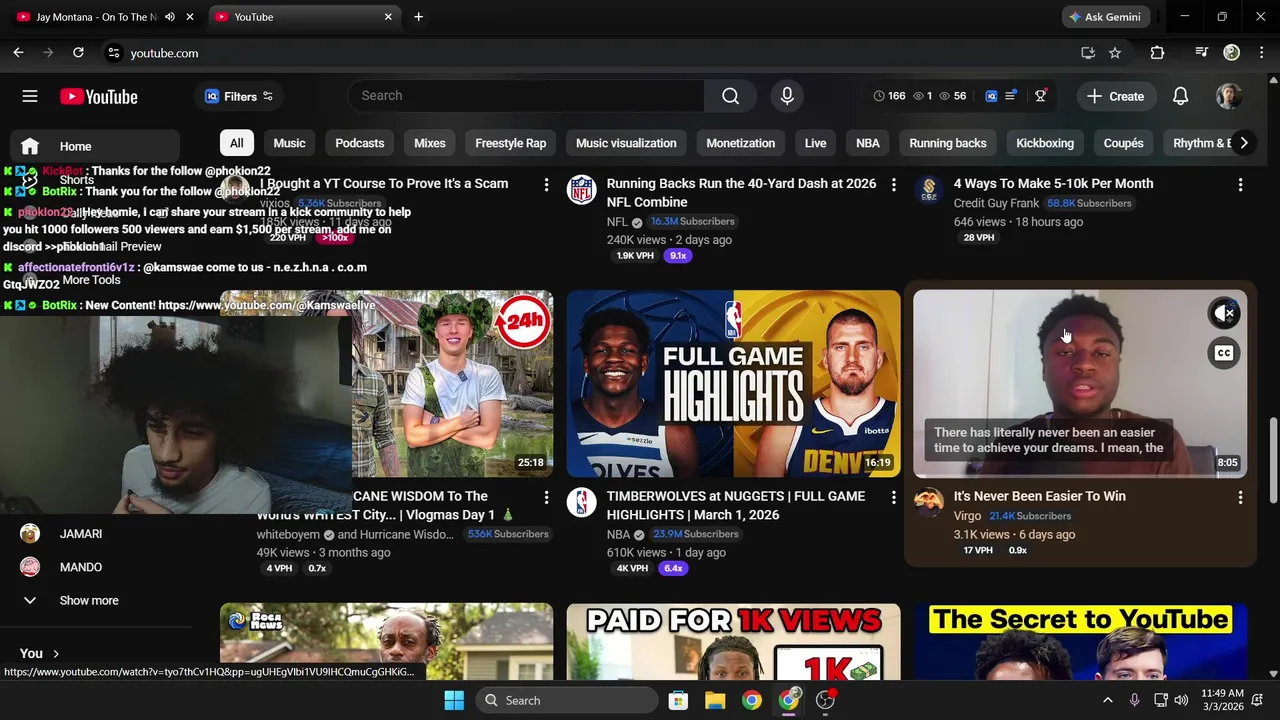Open options for the NFL 40-Yard Dash video
Screen dimensions: 1280x720
893,185
